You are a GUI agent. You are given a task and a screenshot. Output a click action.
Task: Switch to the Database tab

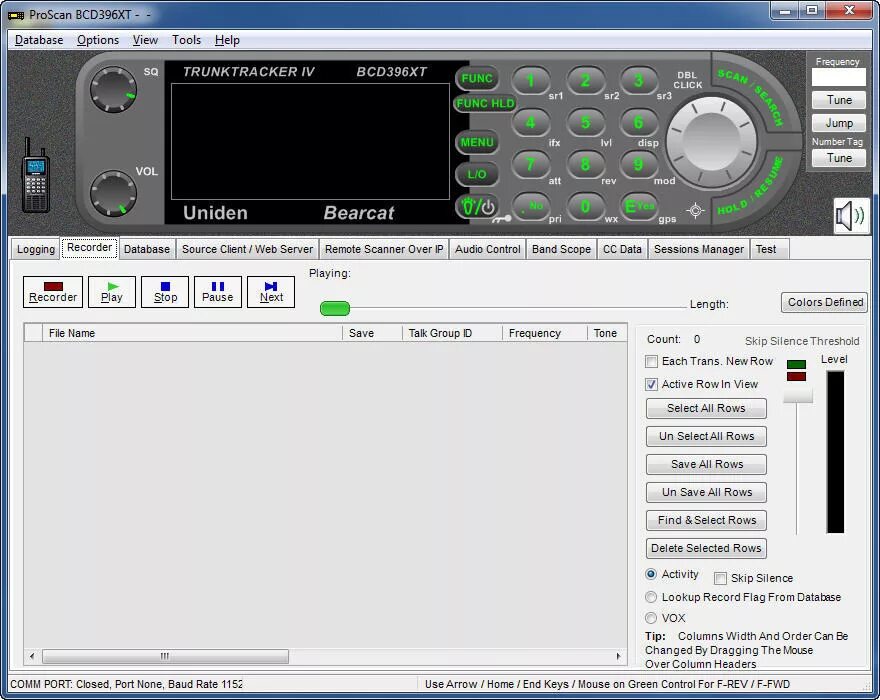coord(146,249)
